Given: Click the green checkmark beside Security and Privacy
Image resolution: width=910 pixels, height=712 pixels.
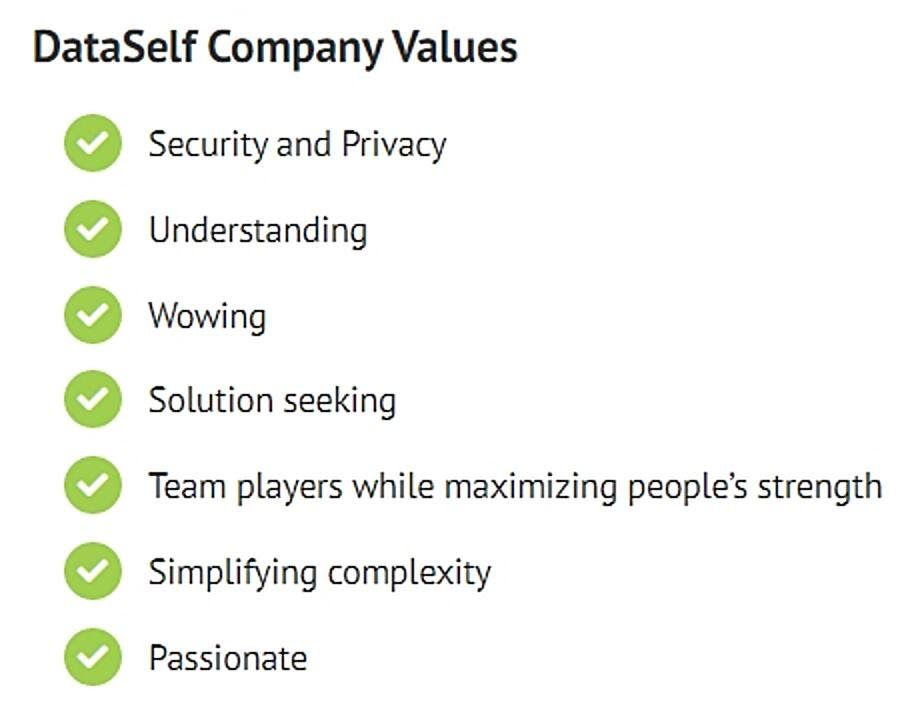Looking at the screenshot, I should click(93, 143).
